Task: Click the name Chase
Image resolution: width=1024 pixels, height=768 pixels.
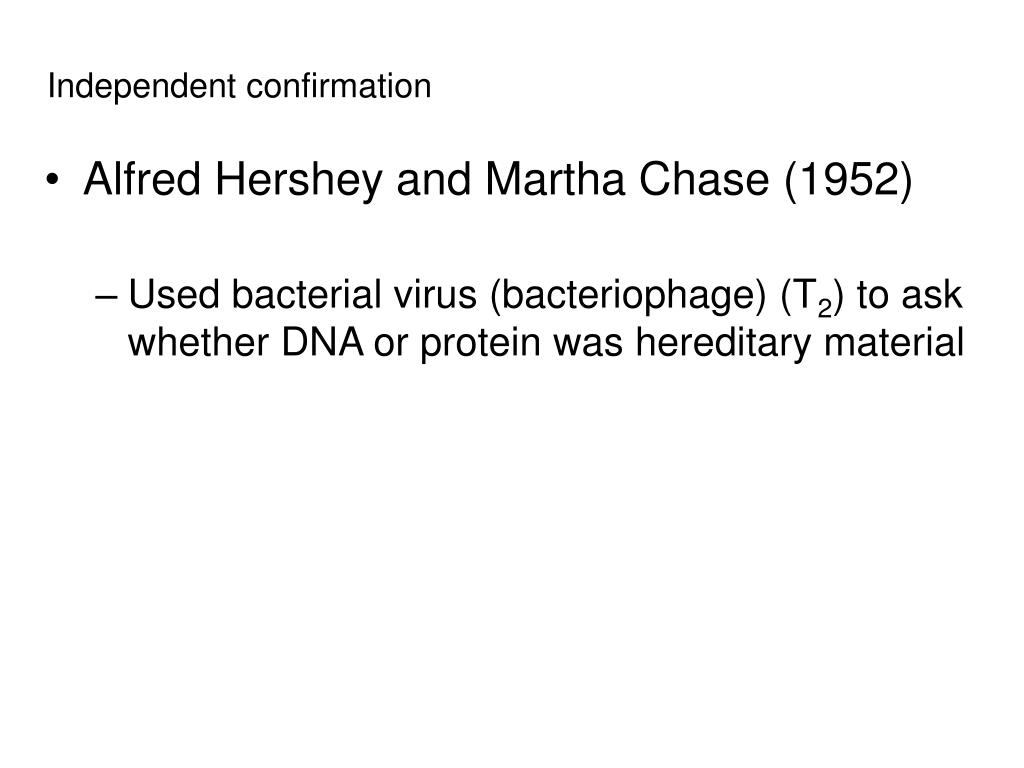Action: coord(704,179)
